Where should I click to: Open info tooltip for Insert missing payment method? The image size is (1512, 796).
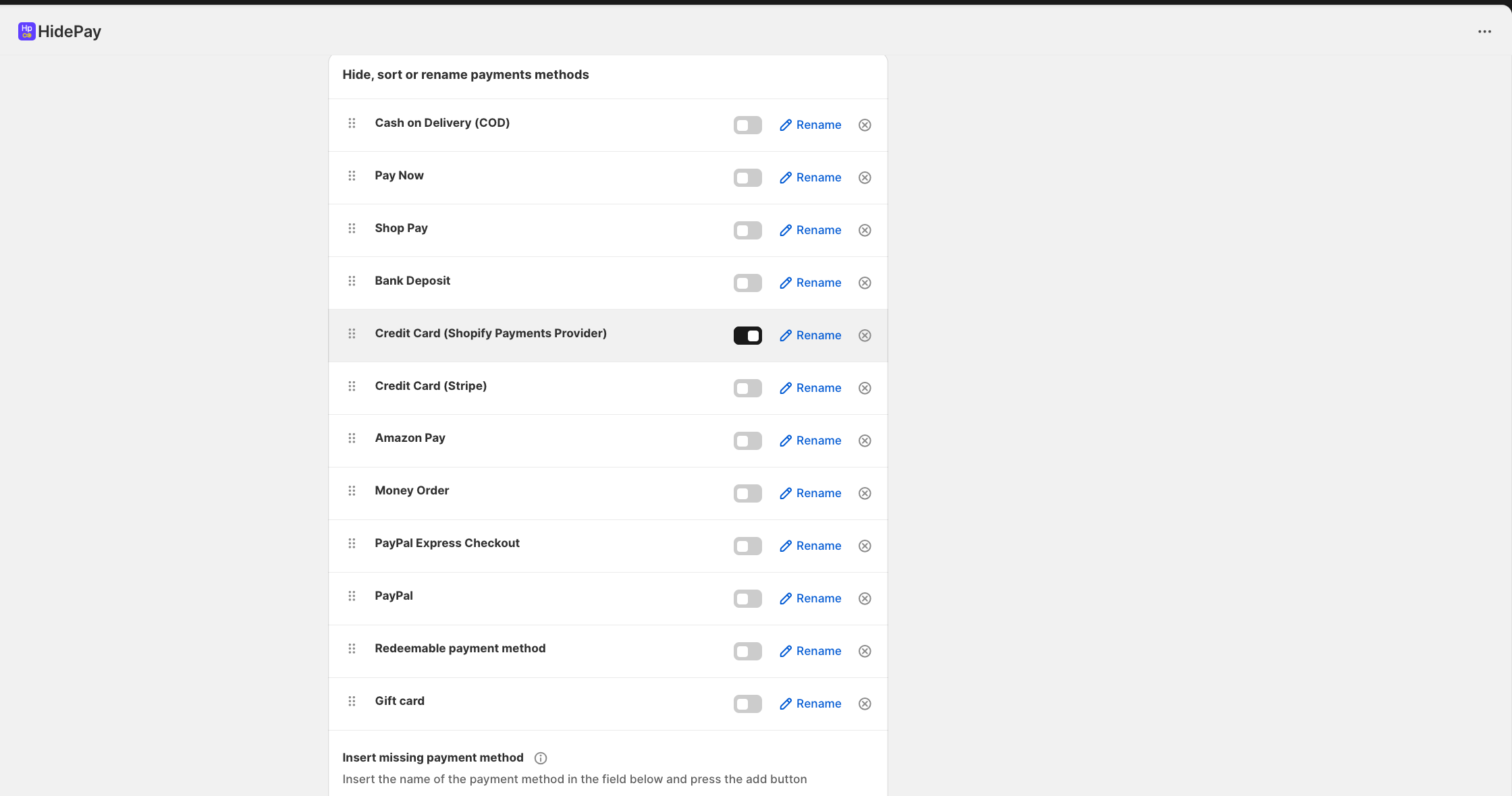point(541,758)
